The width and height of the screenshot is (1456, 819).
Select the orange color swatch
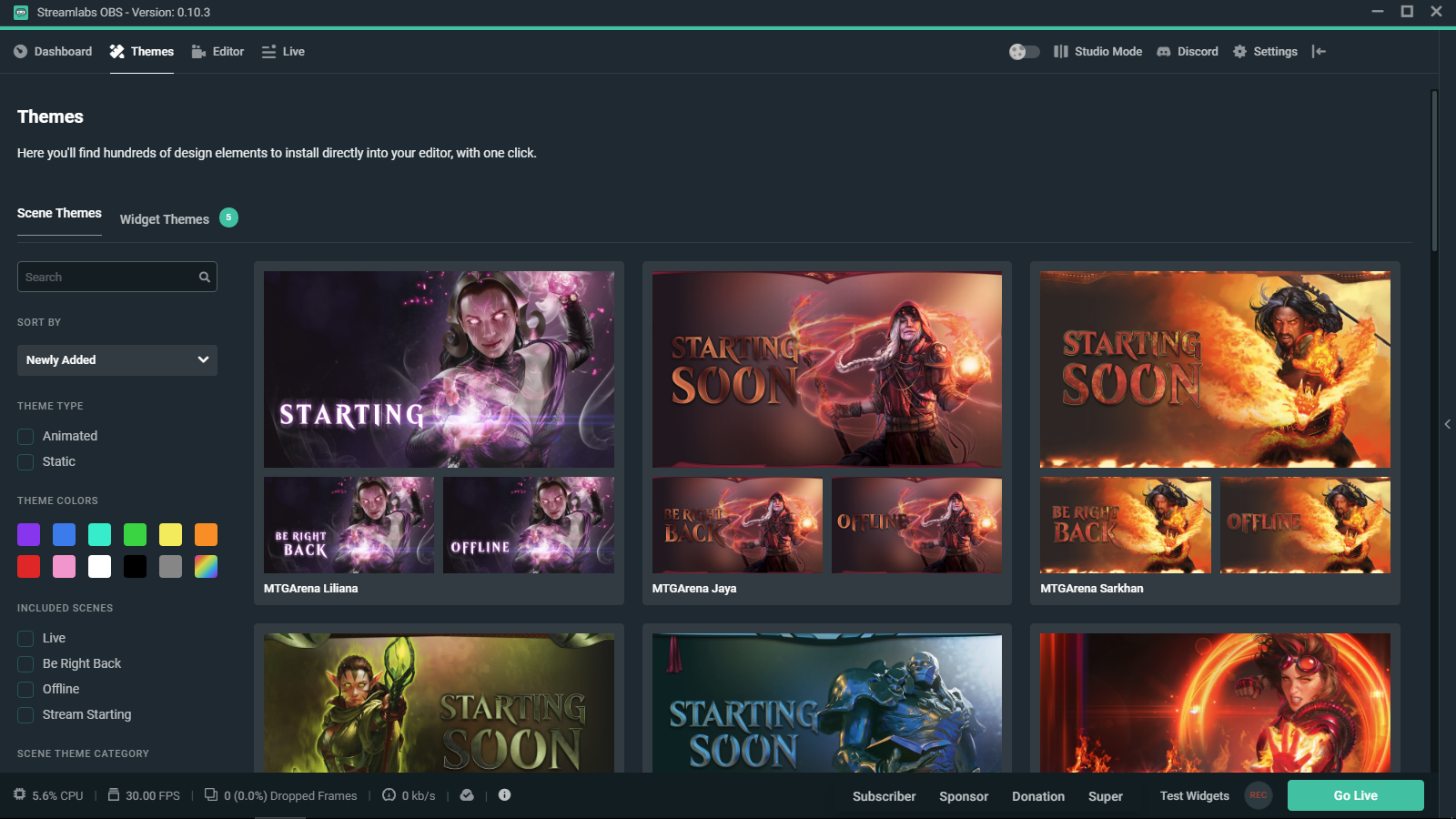pyautogui.click(x=207, y=534)
